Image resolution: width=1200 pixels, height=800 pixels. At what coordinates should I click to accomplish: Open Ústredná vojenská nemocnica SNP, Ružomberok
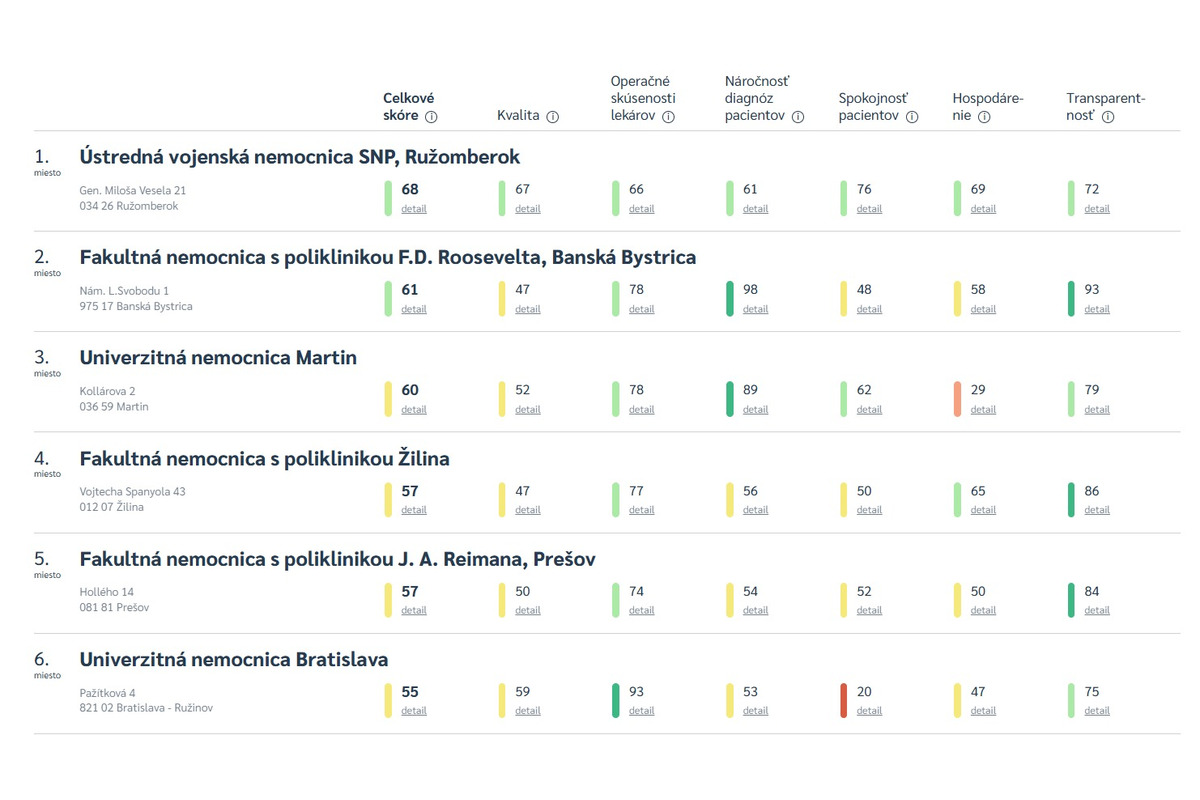tap(299, 157)
